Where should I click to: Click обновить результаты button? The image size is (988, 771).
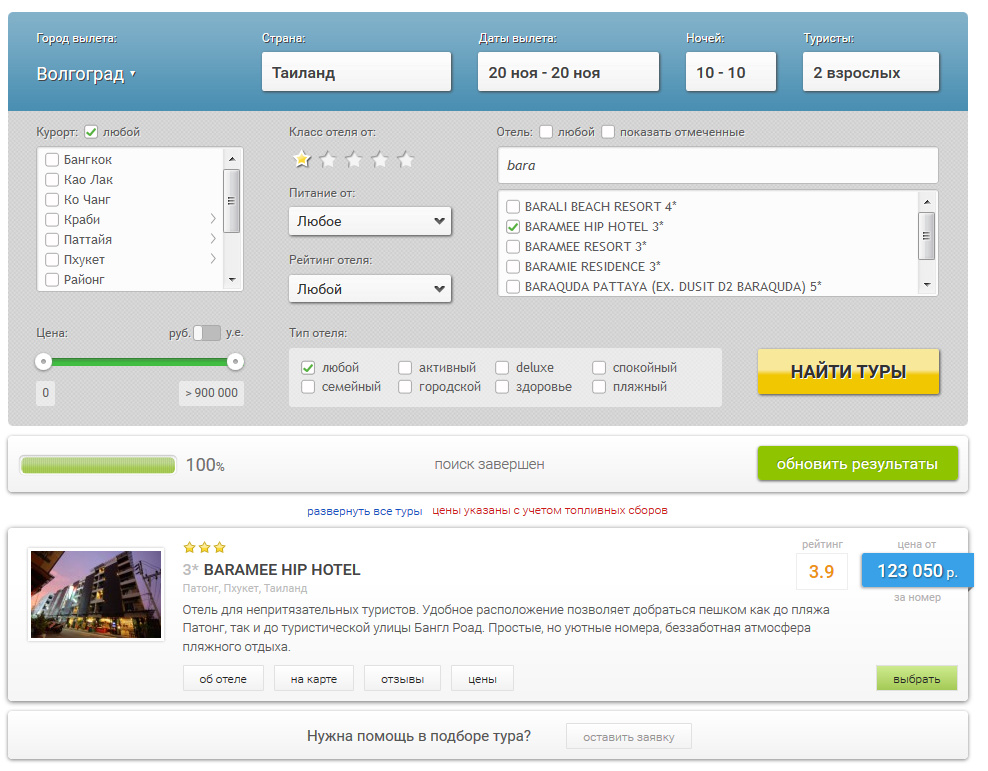(858, 464)
